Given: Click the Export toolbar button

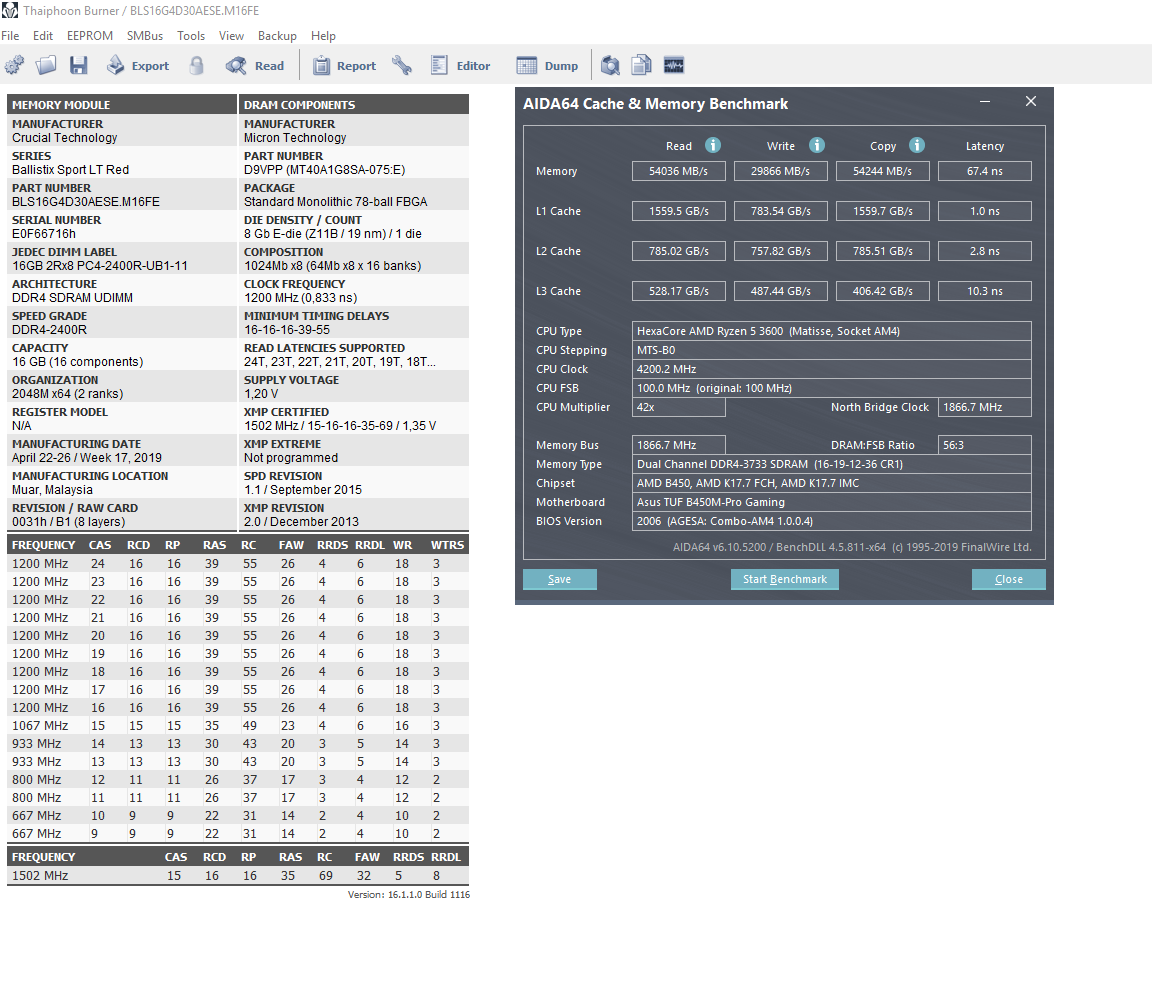Looking at the screenshot, I should [x=137, y=65].
